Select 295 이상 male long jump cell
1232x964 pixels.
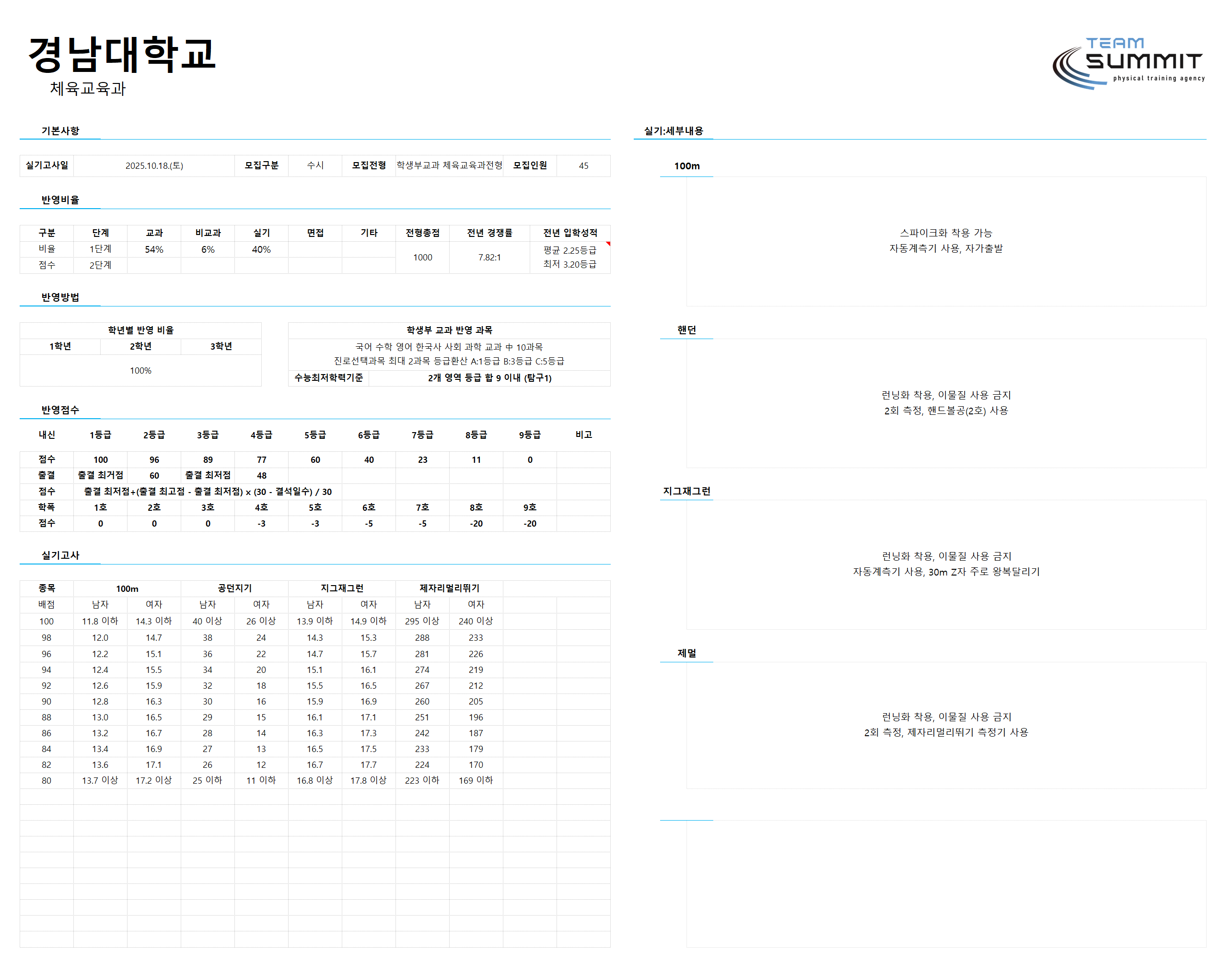pos(422,621)
